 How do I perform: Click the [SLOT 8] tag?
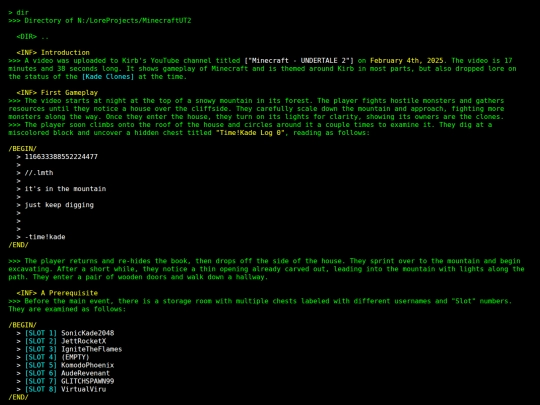point(41,389)
